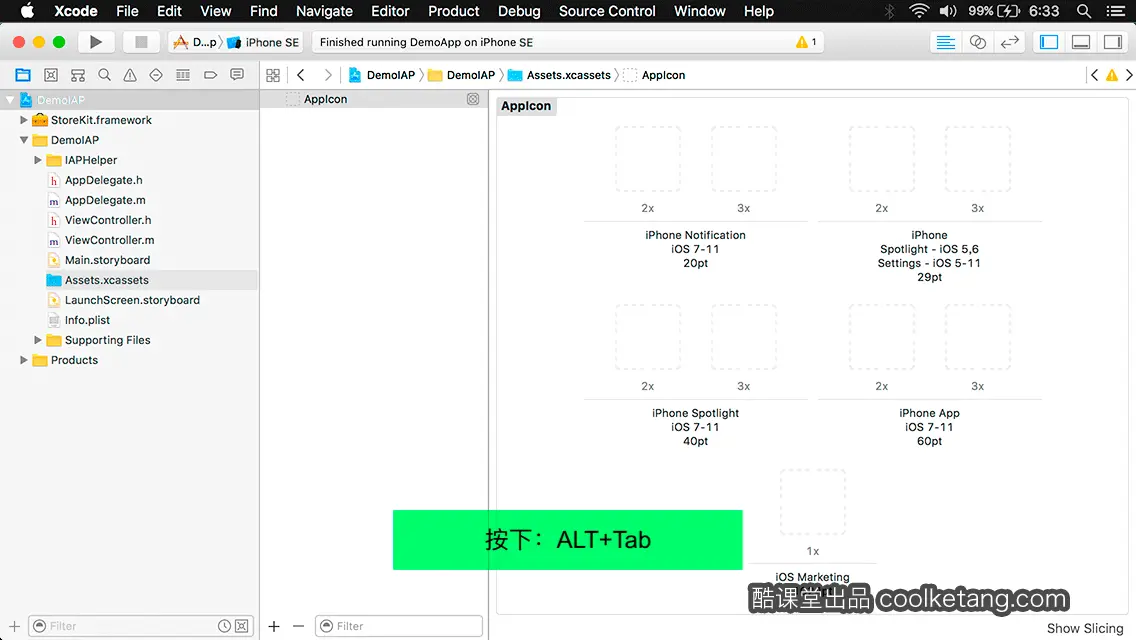Expand the IAPHelper folder

(38, 160)
